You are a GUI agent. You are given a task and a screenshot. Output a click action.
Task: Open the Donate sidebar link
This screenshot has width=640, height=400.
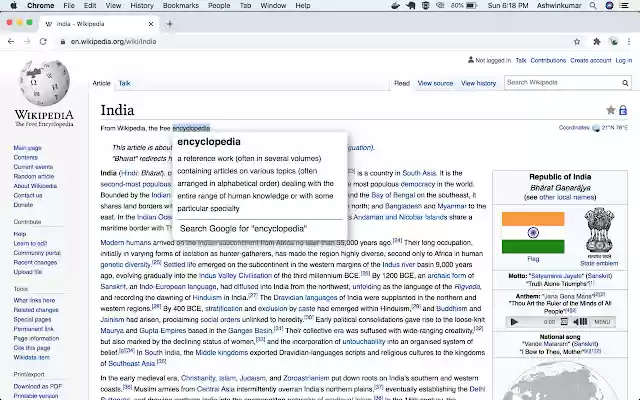[x=23, y=205]
